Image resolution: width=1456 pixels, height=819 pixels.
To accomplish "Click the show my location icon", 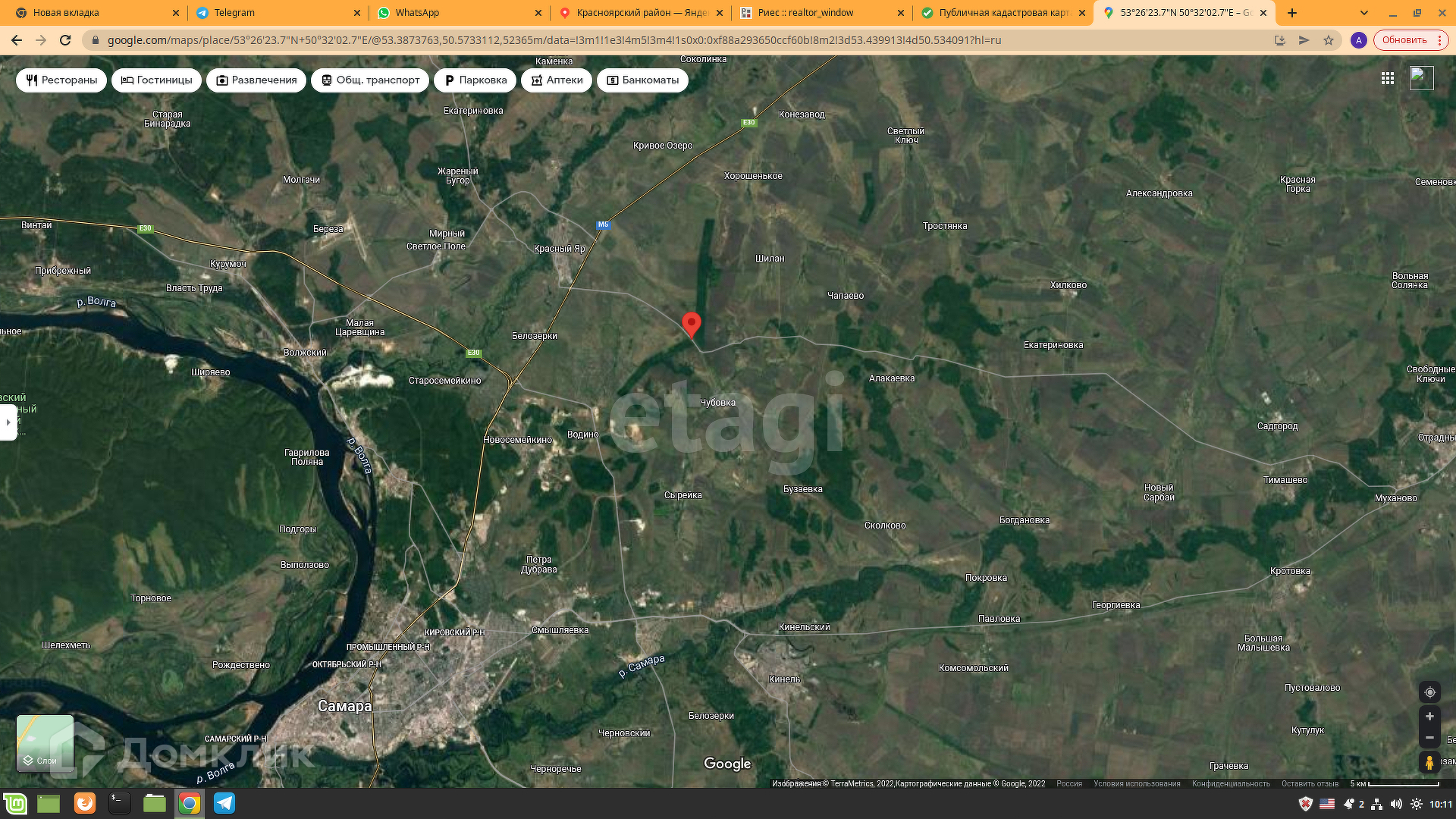I will click(x=1429, y=692).
